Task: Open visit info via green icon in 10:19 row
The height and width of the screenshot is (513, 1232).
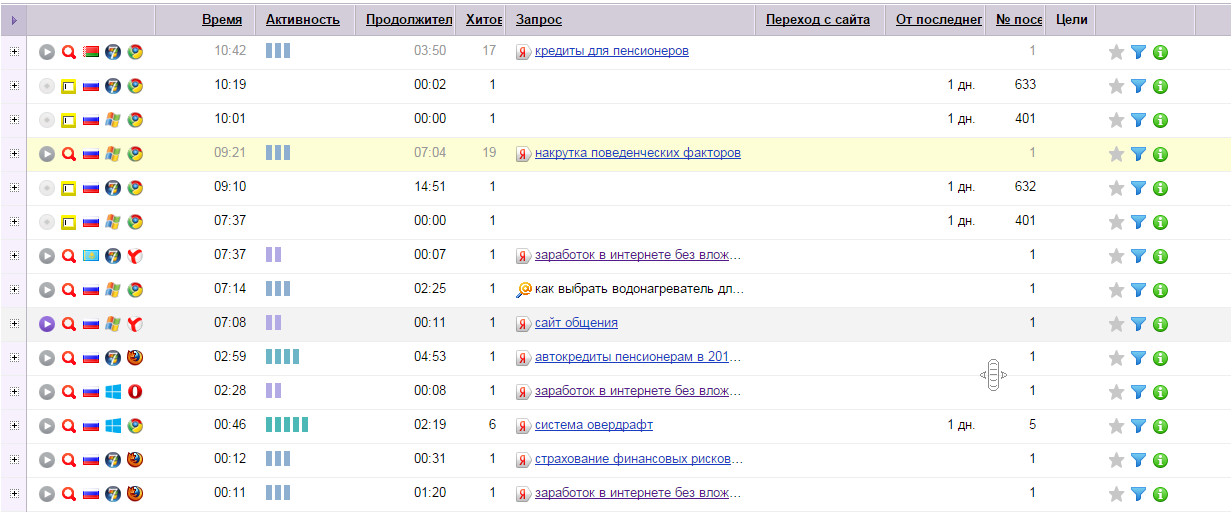Action: click(x=1161, y=86)
